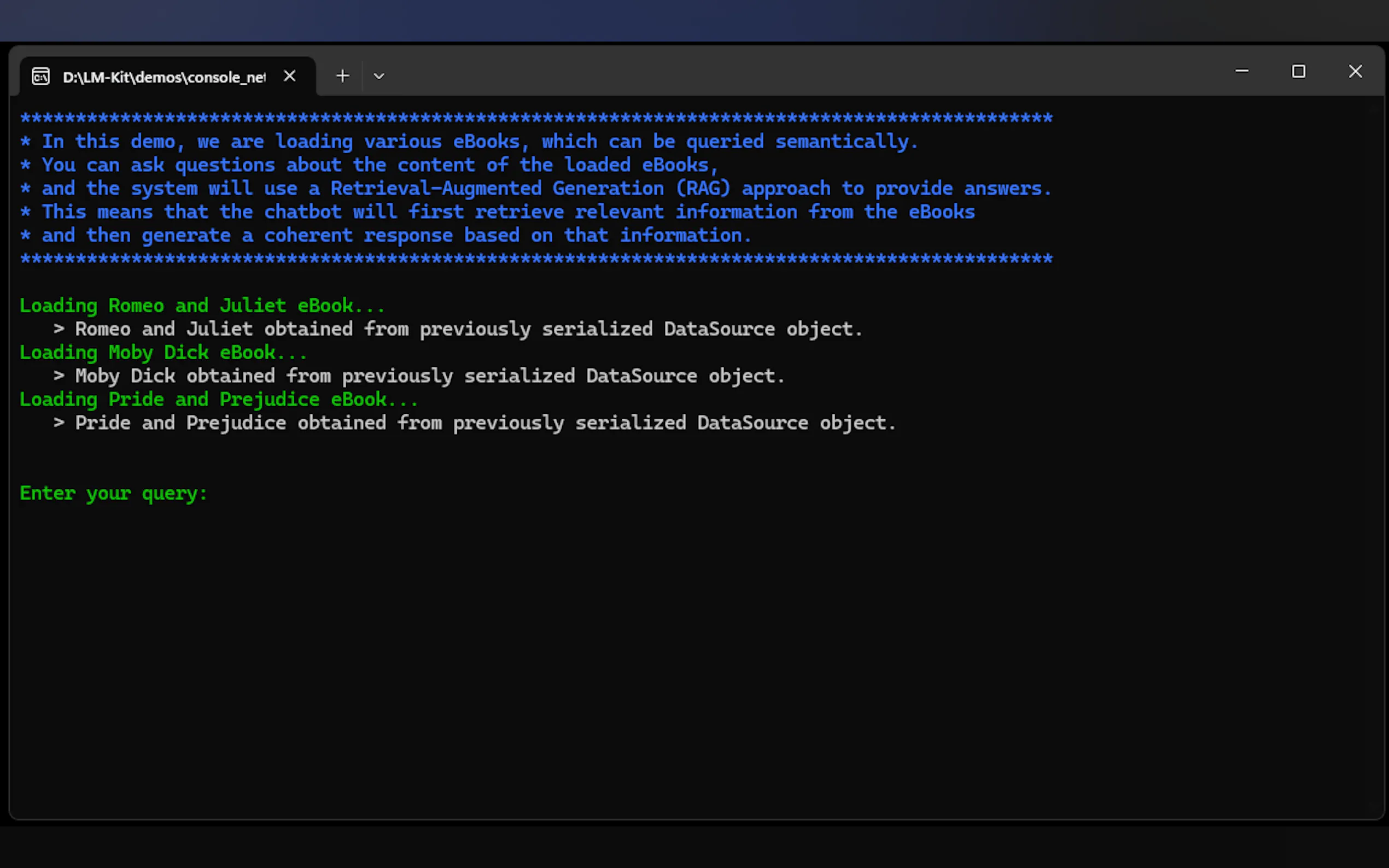Open a new terminal tab with plus
The width and height of the screenshot is (1389, 868).
pyautogui.click(x=342, y=76)
